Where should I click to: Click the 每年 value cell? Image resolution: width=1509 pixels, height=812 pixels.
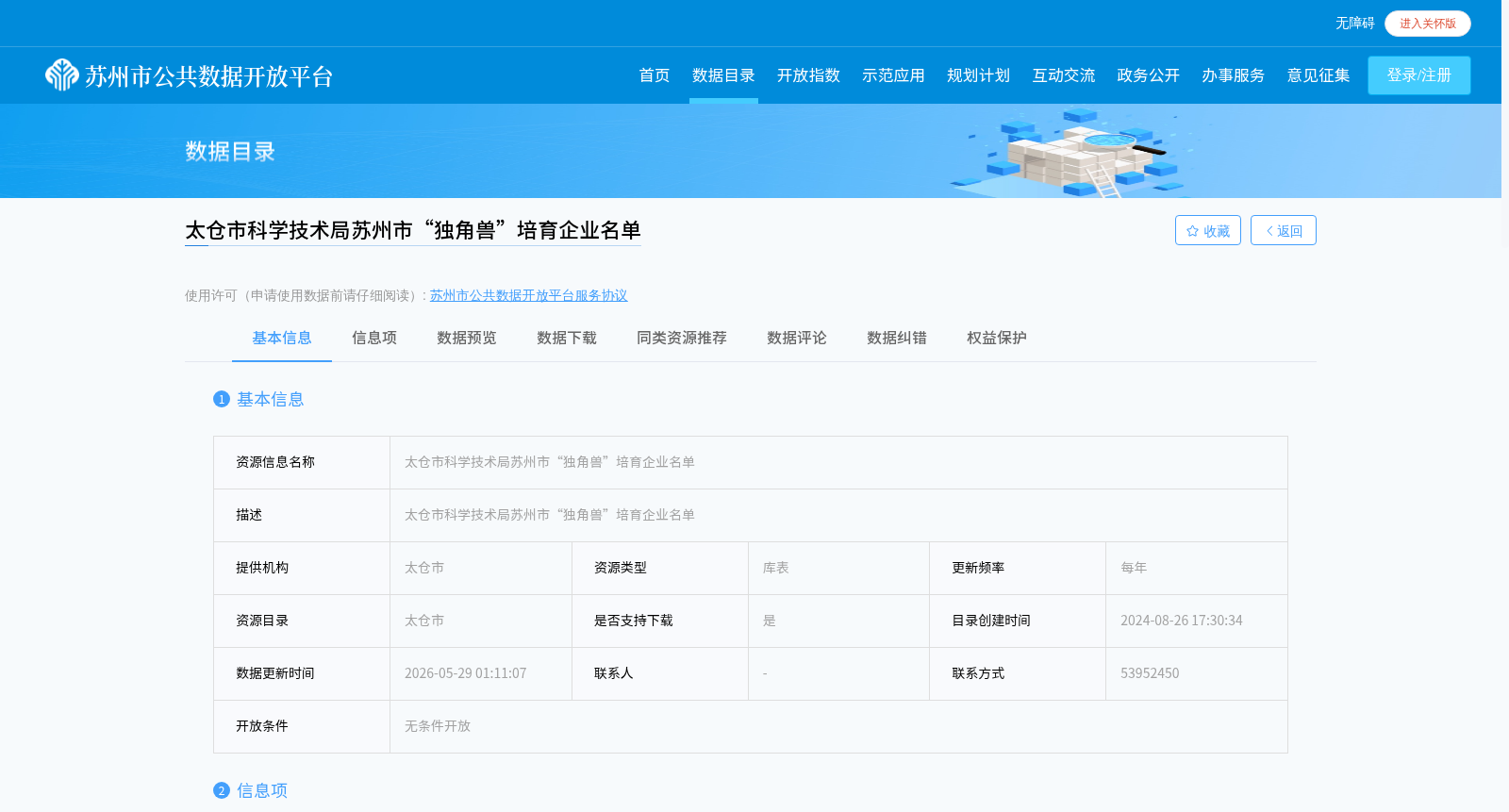click(1197, 568)
